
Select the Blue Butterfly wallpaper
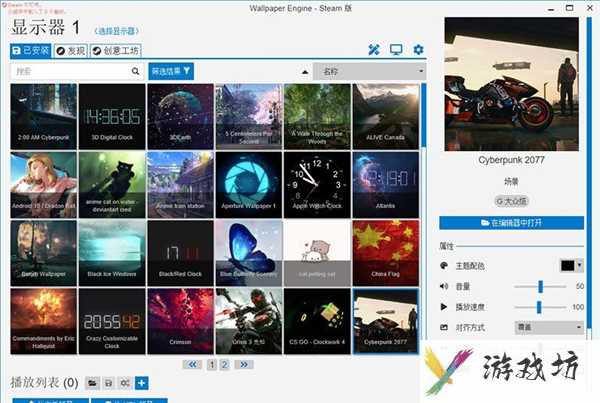pyautogui.click(x=249, y=253)
